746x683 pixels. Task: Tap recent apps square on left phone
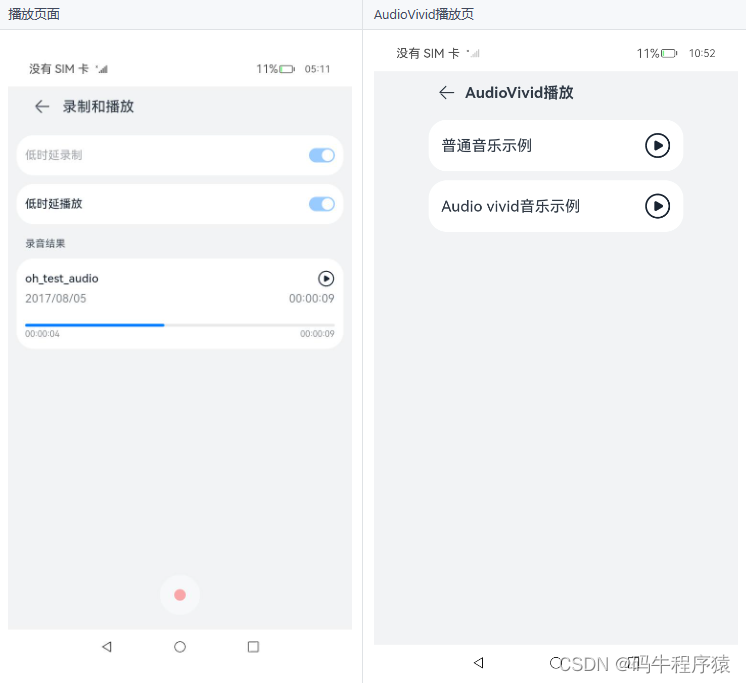click(253, 647)
